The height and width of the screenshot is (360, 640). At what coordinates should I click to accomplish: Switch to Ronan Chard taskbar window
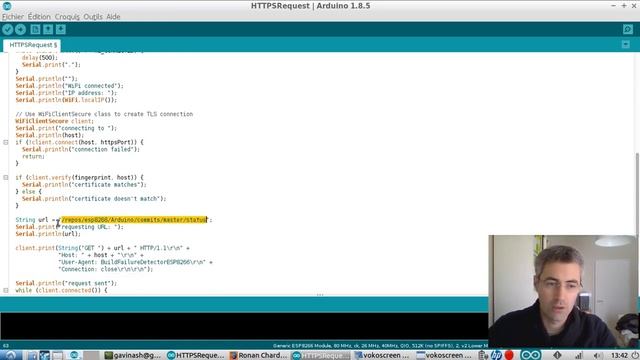259,355
